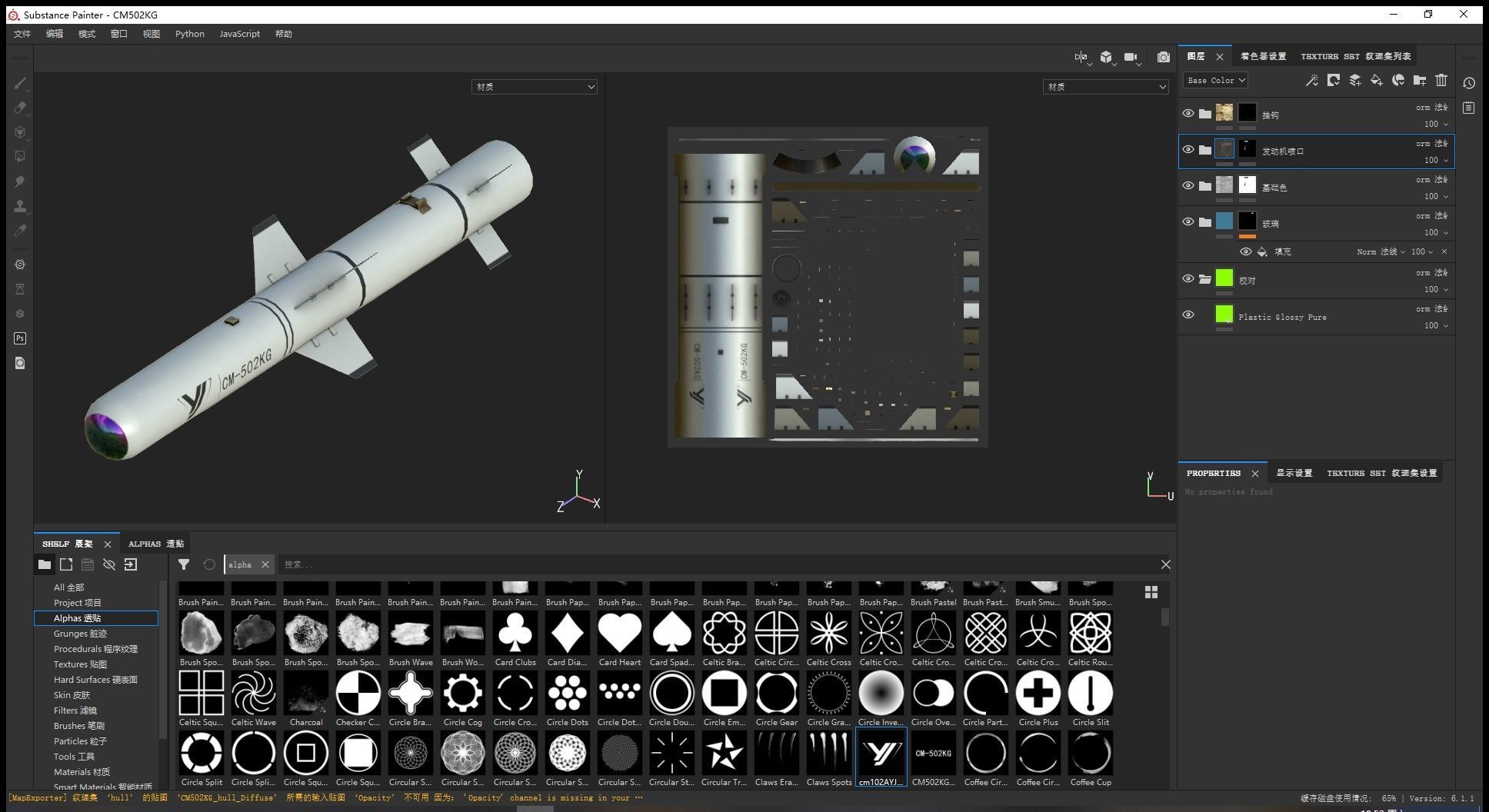
Task: Delete the selected layer with trash icon
Action: (x=1441, y=80)
